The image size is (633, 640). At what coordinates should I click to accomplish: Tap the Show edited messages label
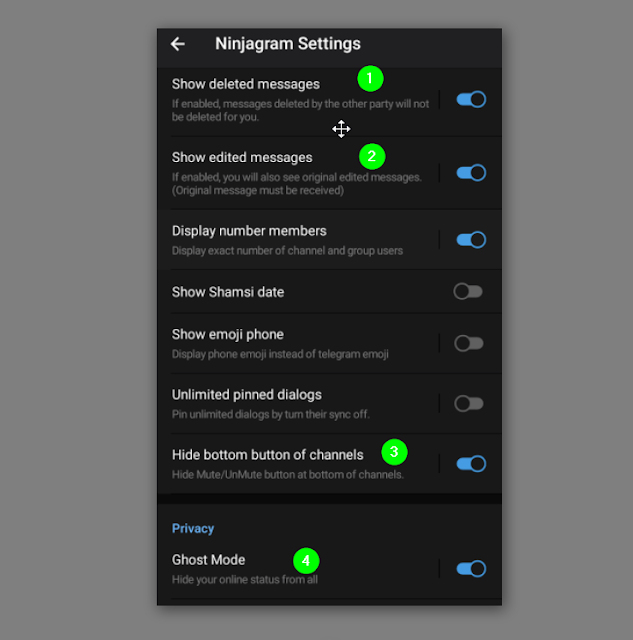[x=242, y=158]
